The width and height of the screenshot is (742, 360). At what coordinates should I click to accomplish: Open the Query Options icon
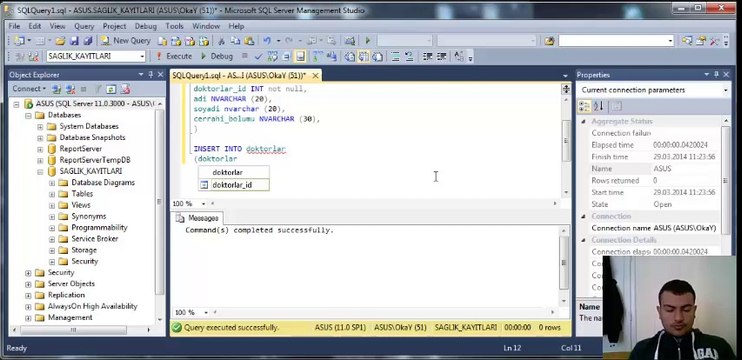coord(286,56)
